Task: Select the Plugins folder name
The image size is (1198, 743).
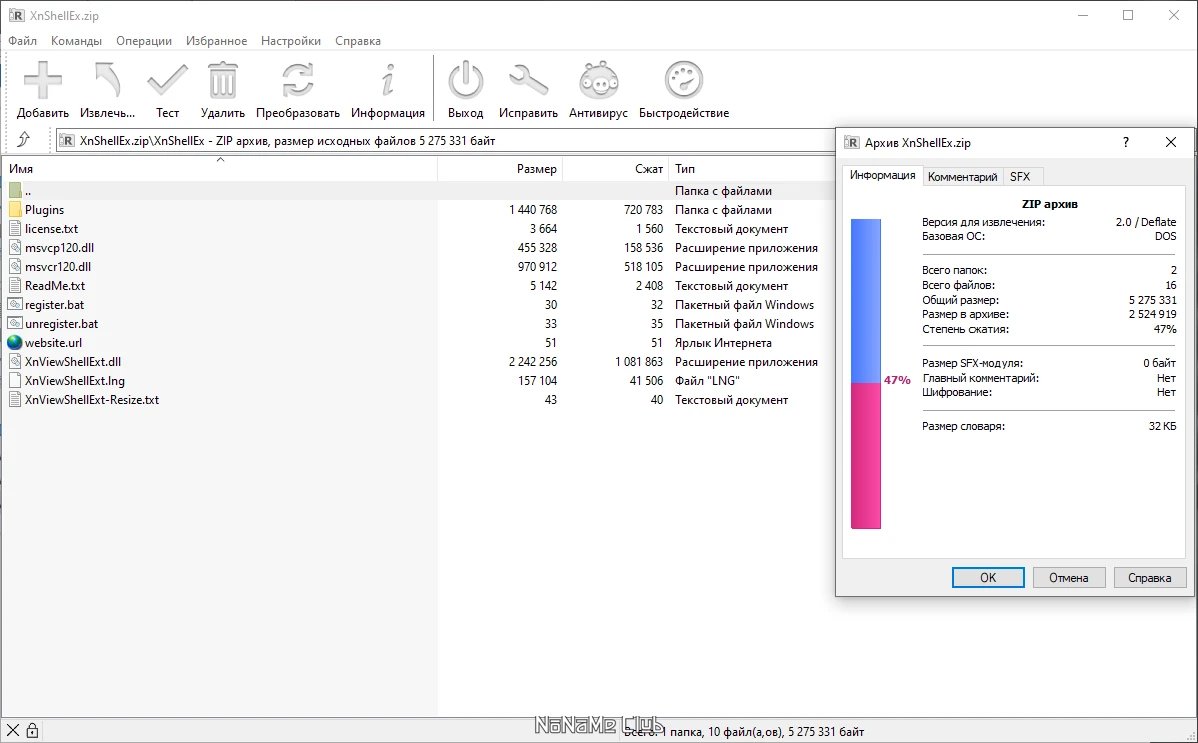Action: pyautogui.click(x=44, y=209)
